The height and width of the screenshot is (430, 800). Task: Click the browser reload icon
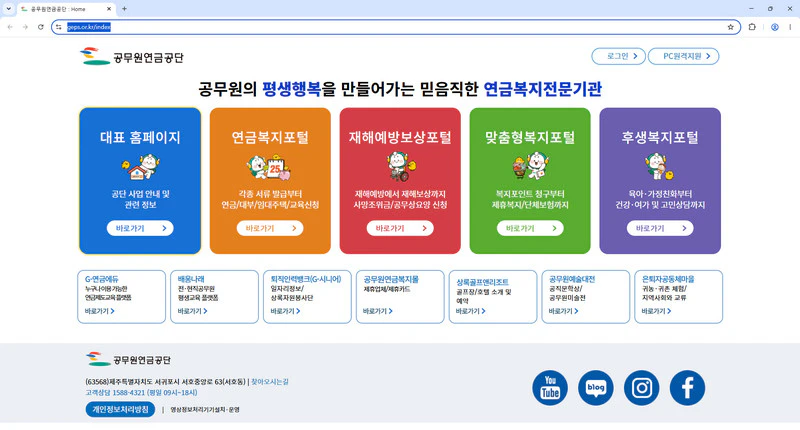pos(40,27)
